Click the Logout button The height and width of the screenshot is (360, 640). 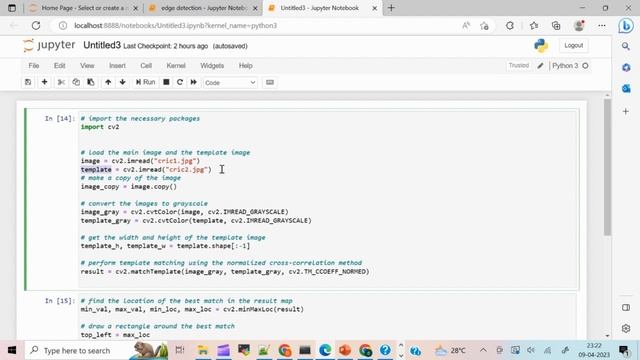click(573, 46)
